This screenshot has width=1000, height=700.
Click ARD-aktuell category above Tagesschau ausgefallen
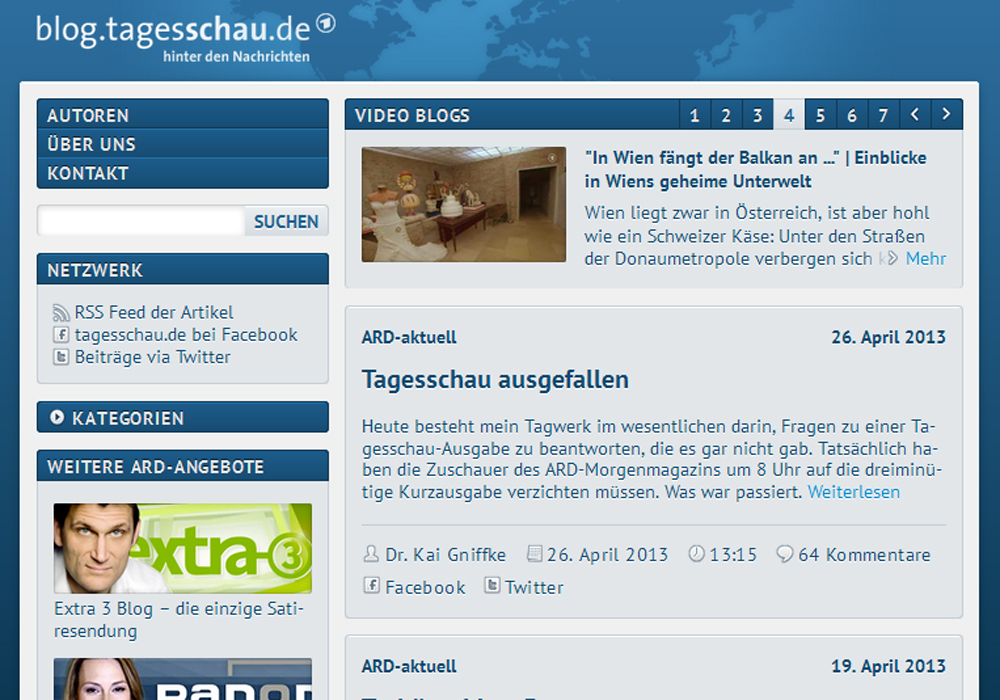tap(409, 337)
